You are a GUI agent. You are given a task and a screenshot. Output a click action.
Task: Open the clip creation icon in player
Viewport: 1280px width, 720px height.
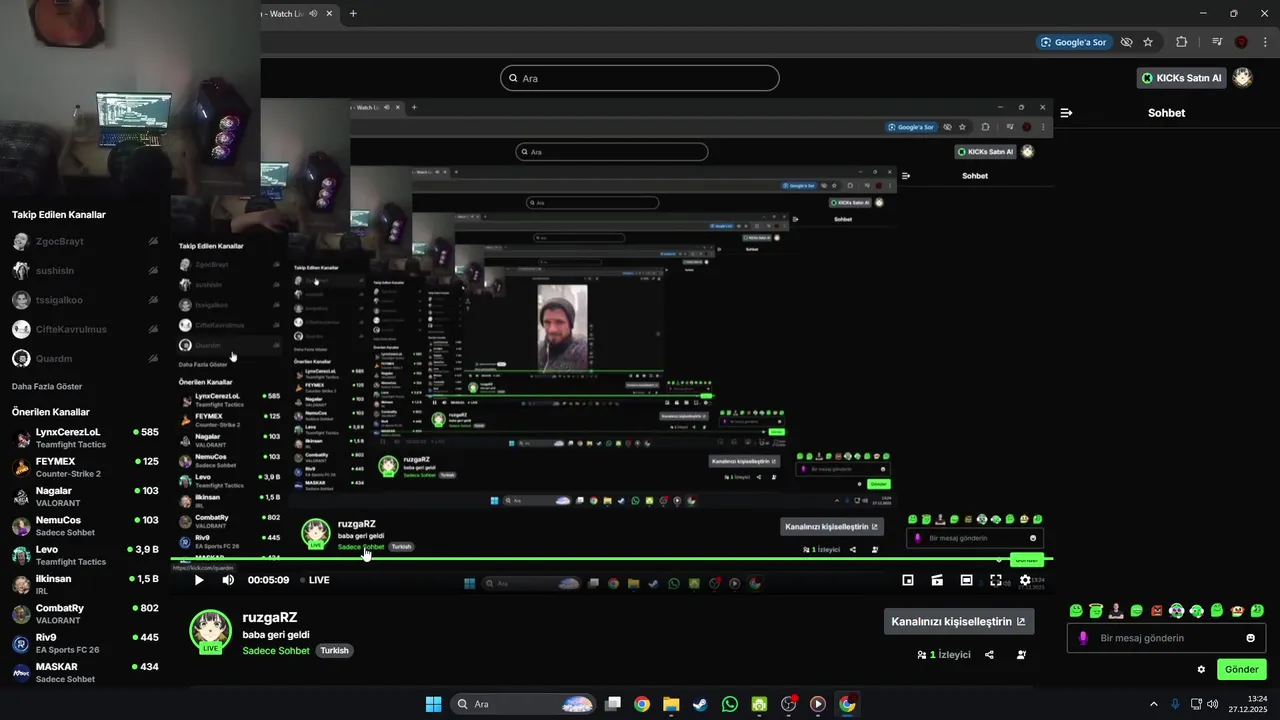pos(937,580)
